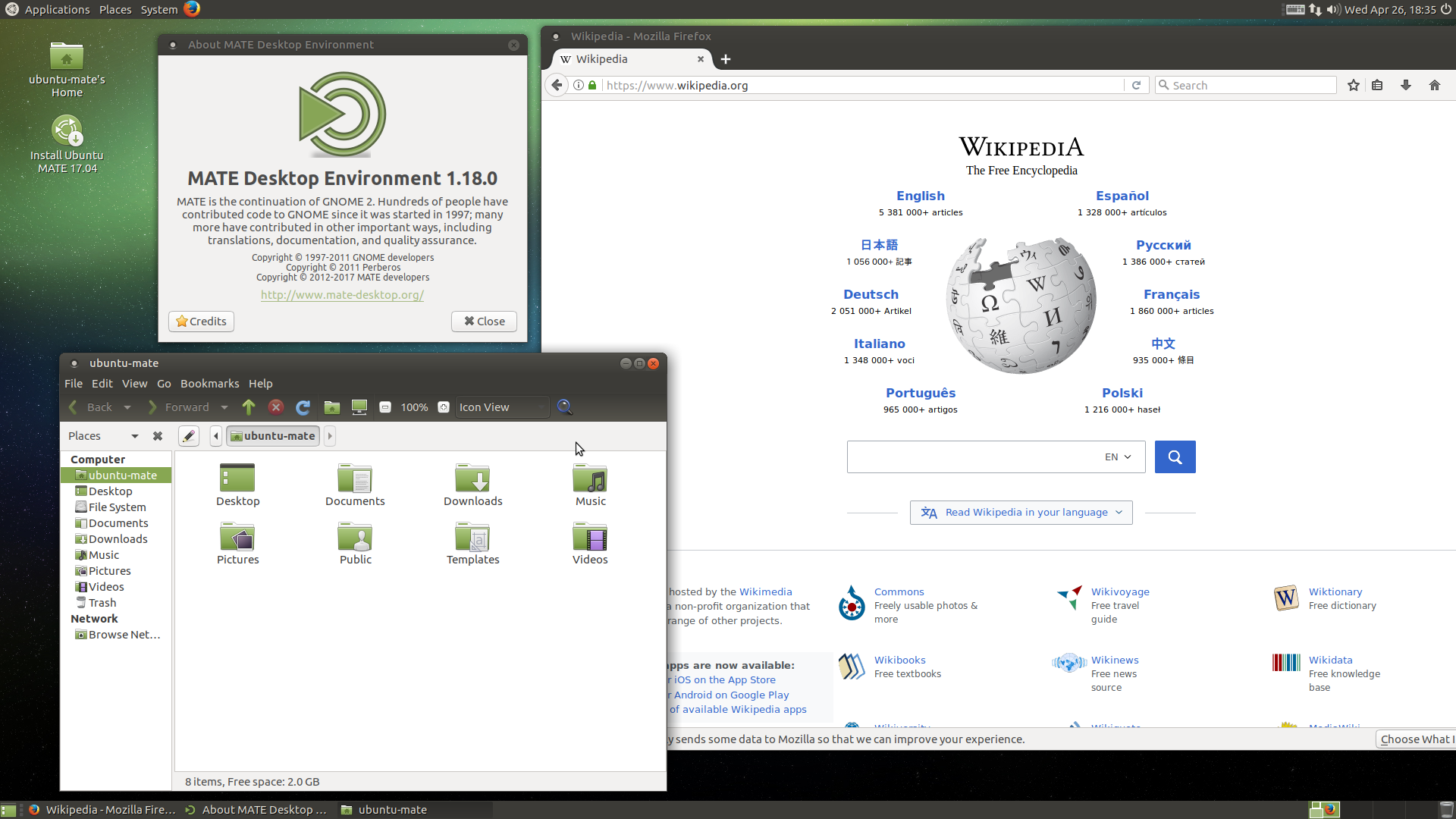This screenshot has width=1456, height=819.
Task: Click the Home folder toolbar icon
Action: click(331, 407)
